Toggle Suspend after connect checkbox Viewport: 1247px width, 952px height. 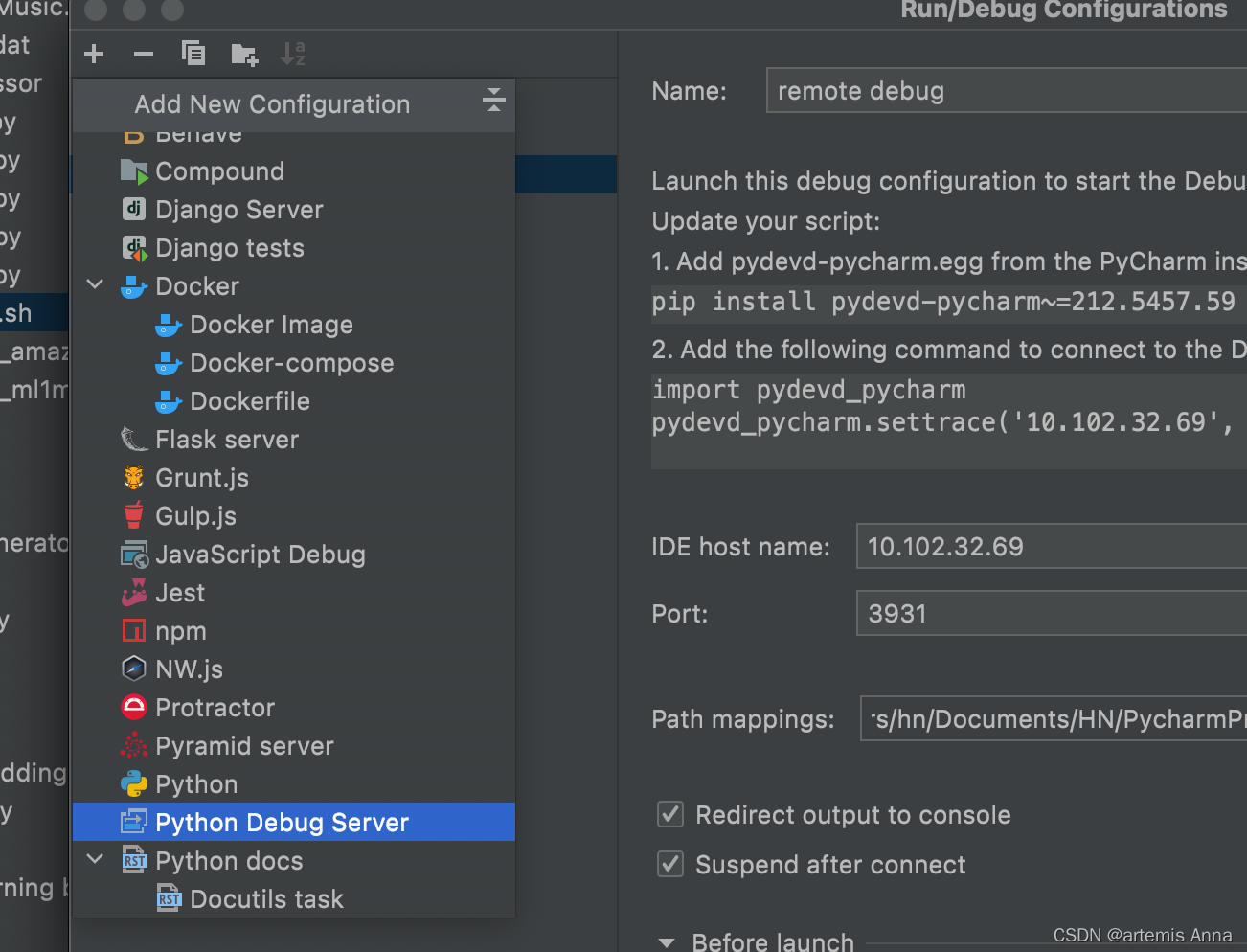(670, 864)
